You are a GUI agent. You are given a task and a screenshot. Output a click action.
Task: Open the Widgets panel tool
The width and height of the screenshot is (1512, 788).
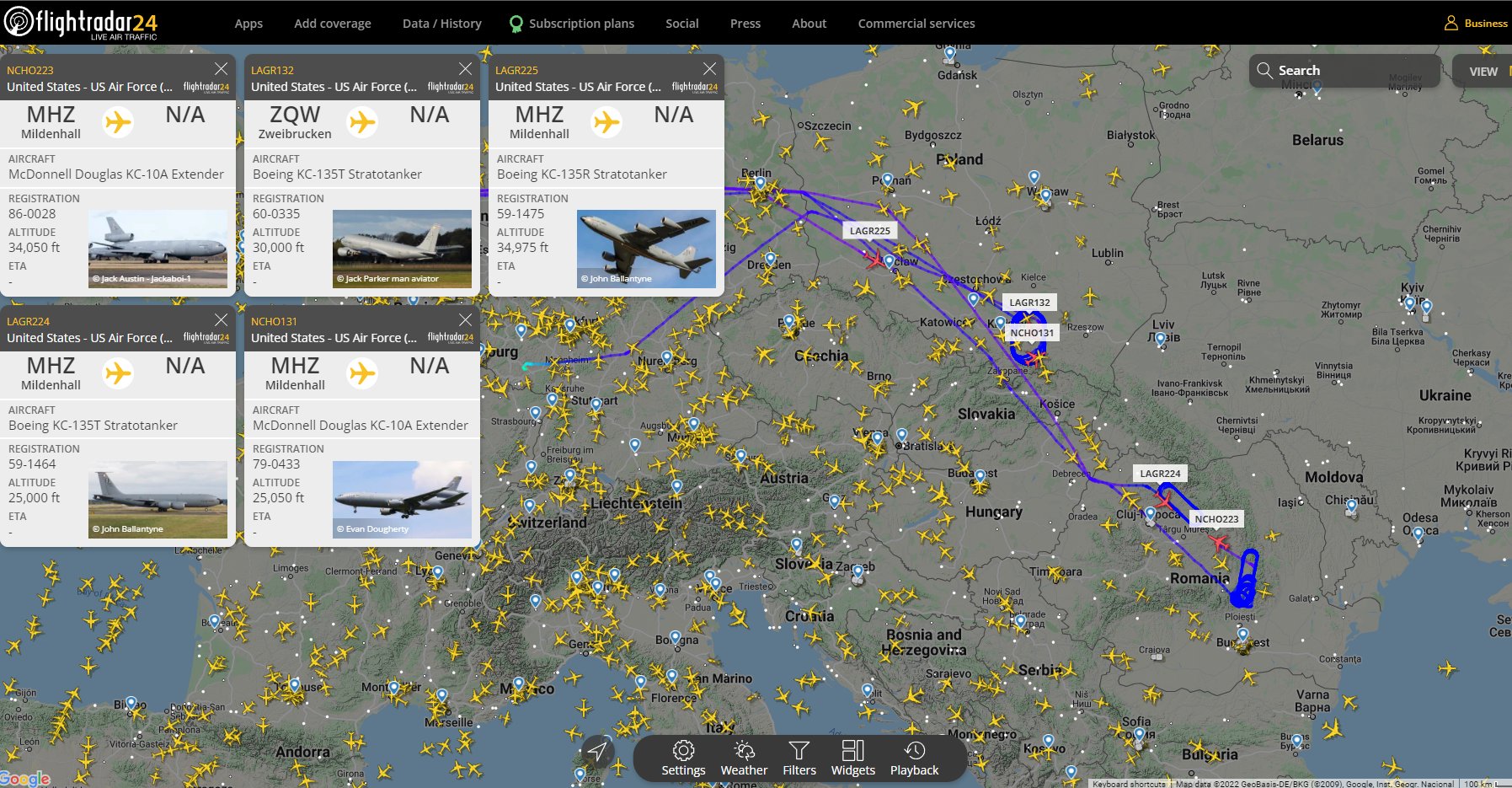[x=853, y=759]
